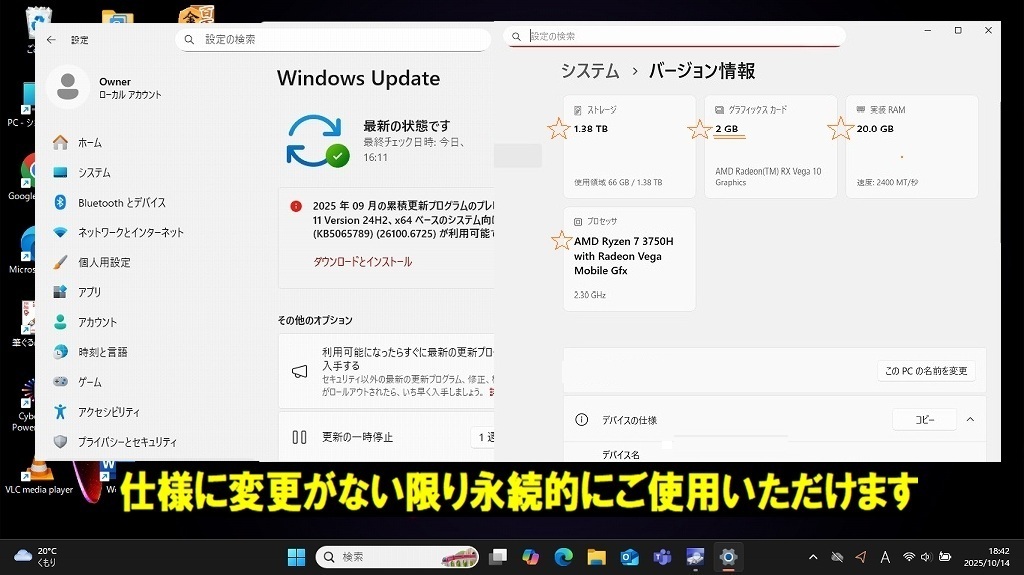The image size is (1024, 575).
Task: Click the 2.30 GHz processor speed text
Action: click(x=590, y=295)
